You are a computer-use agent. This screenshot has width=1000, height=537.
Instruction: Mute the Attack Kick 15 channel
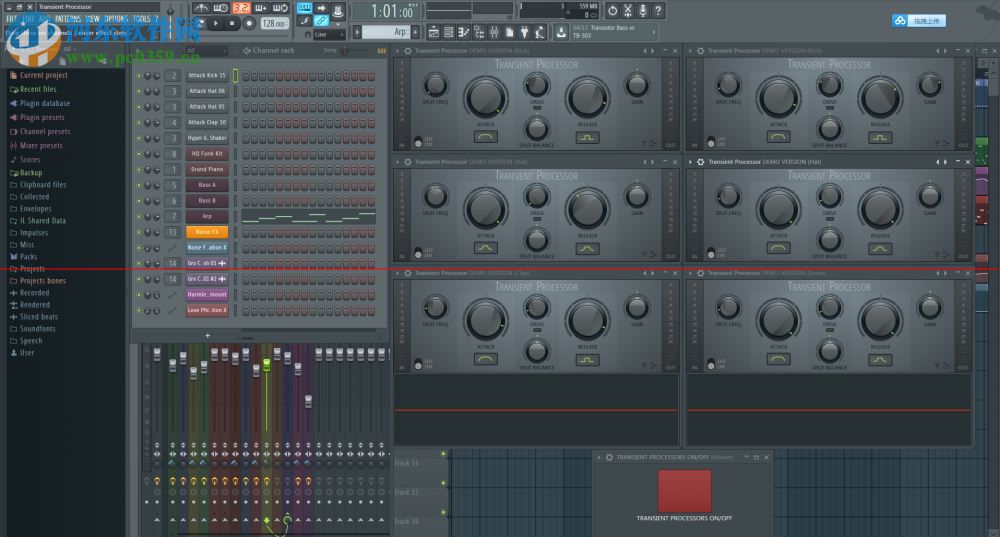tap(139, 75)
